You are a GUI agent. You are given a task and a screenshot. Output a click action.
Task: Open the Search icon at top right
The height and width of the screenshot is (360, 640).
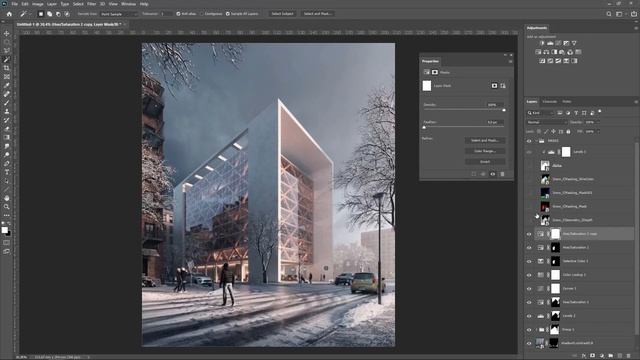tap(609, 14)
